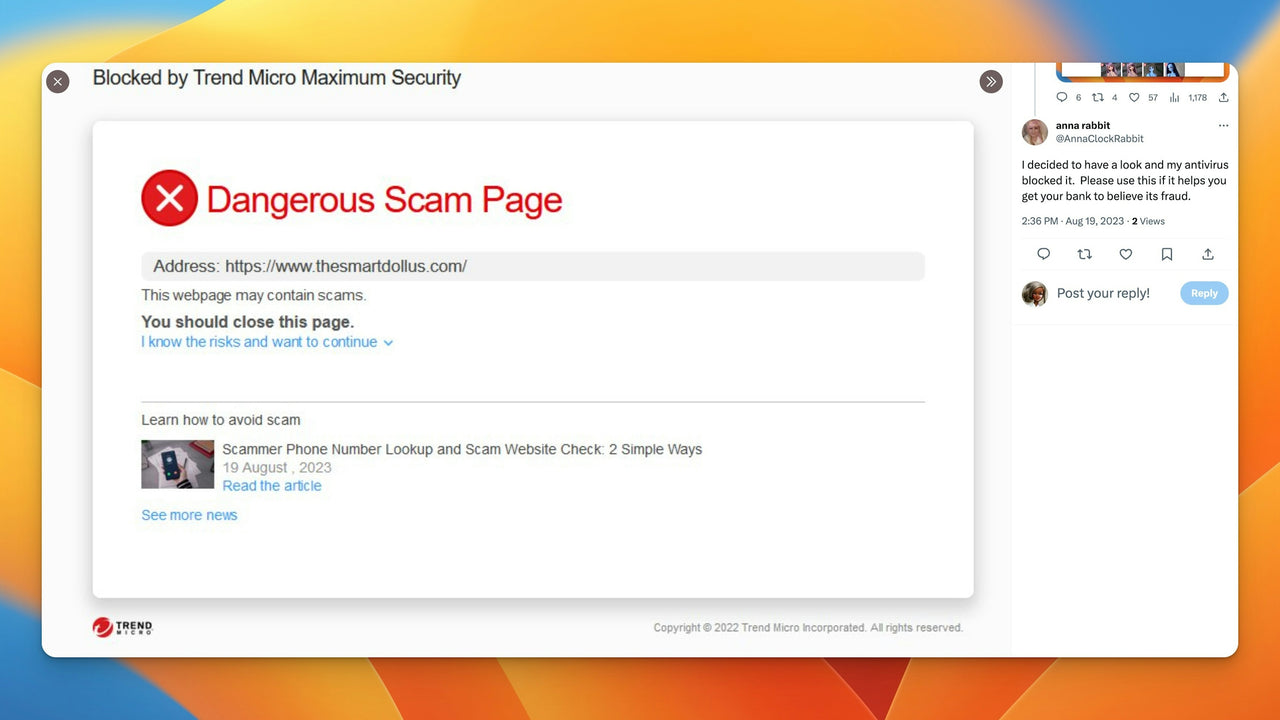
Task: View analytics showing 1,178 views
Action: tap(1187, 98)
